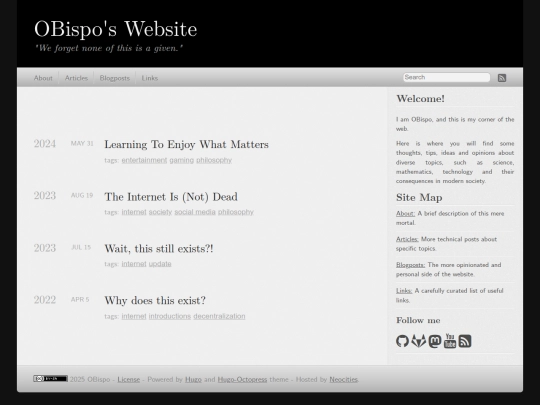Select the update tag

tap(160, 264)
